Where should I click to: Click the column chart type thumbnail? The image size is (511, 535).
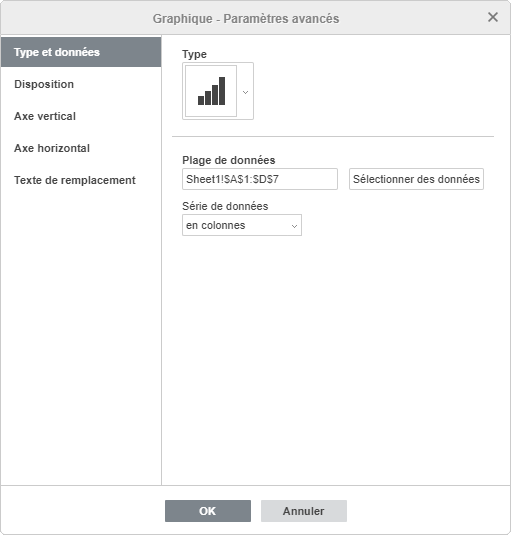211,91
